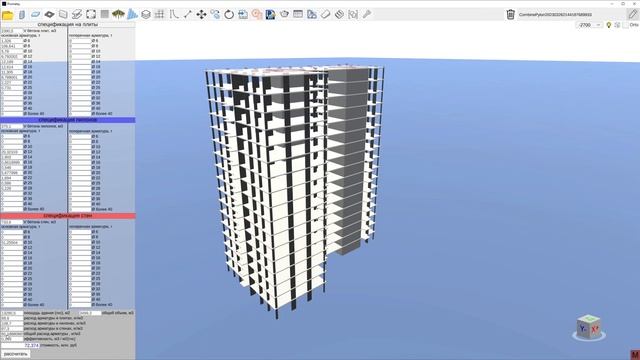Click the duplicate document icon
The width and height of the screenshot is (640, 360).
(x=312, y=15)
